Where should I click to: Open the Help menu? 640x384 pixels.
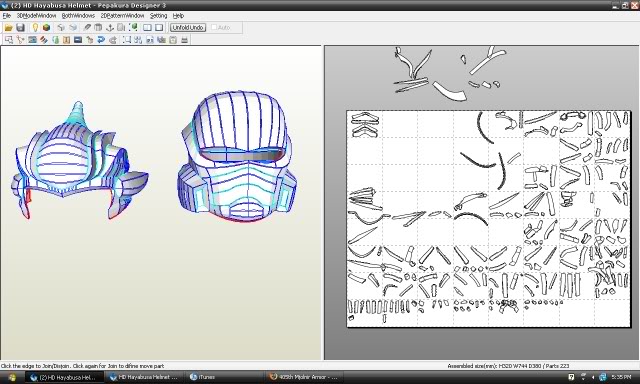[x=178, y=16]
